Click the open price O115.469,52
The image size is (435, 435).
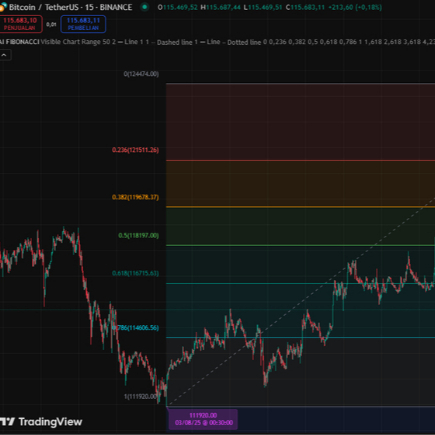pos(177,7)
